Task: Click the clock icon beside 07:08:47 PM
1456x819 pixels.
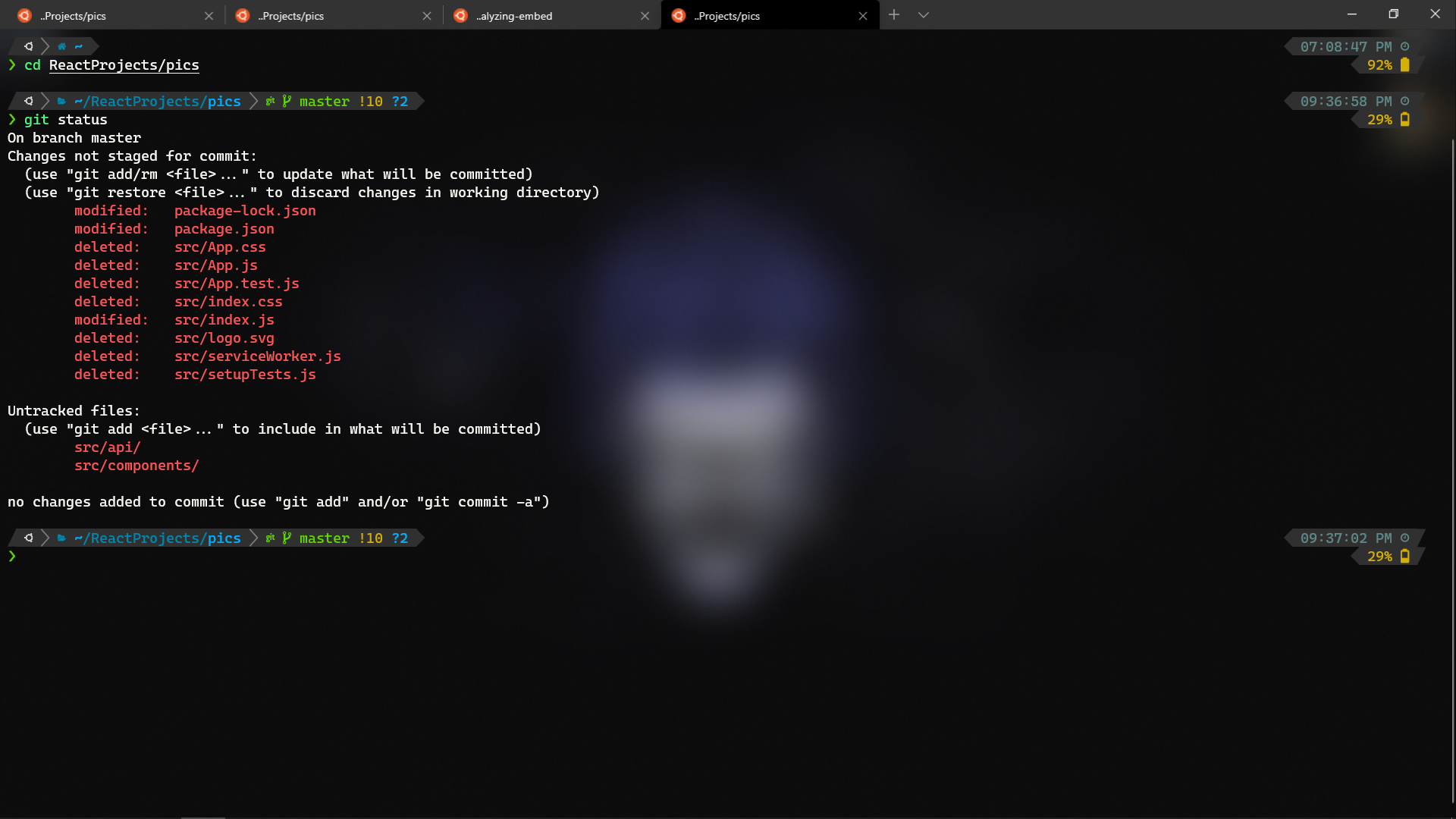Action: (1404, 46)
